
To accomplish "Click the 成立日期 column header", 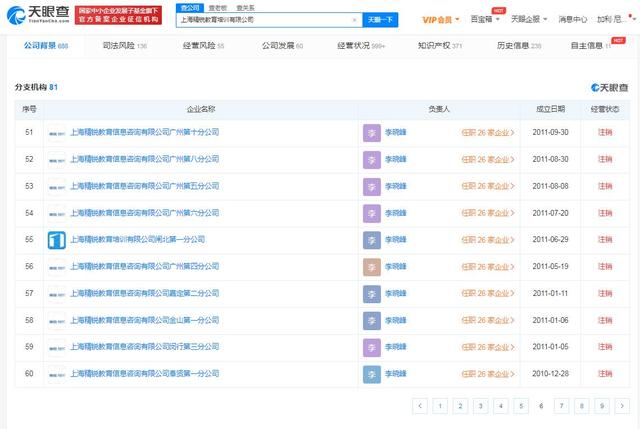I will pyautogui.click(x=550, y=109).
